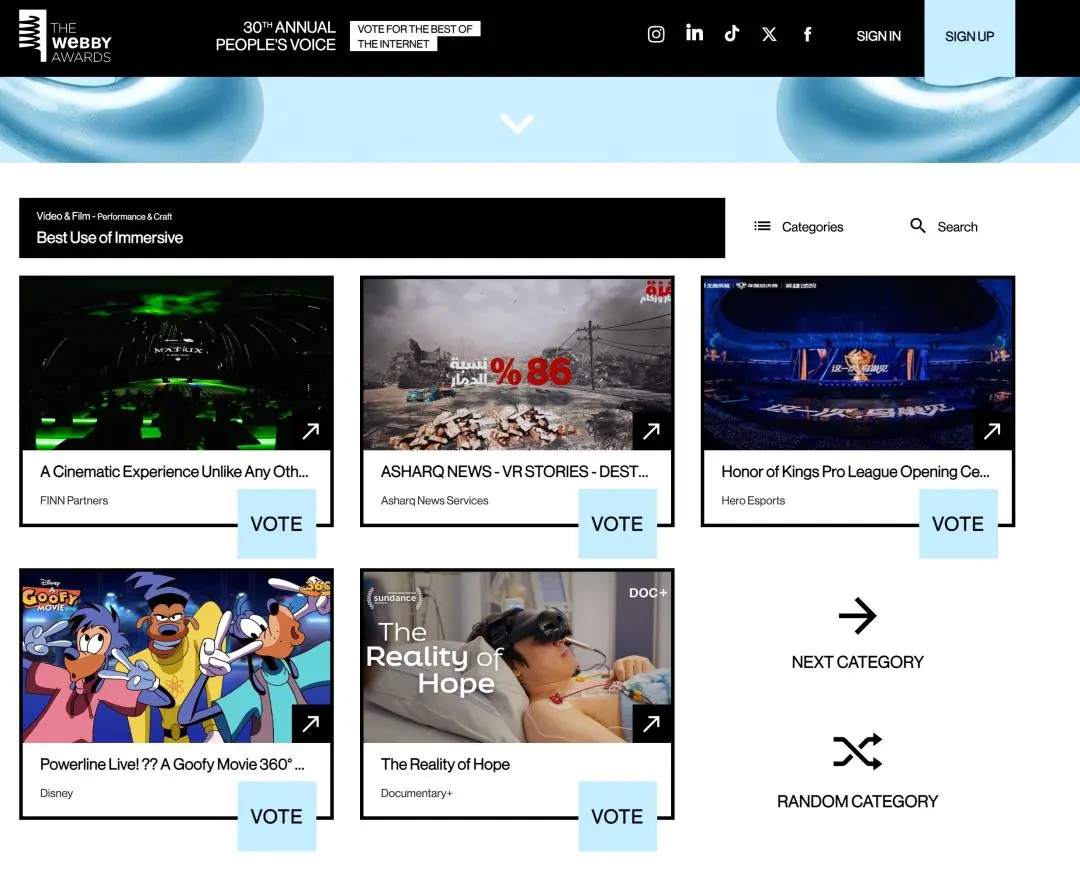
Task: Vote for Powerline Live Goofy Movie entry
Action: click(276, 817)
